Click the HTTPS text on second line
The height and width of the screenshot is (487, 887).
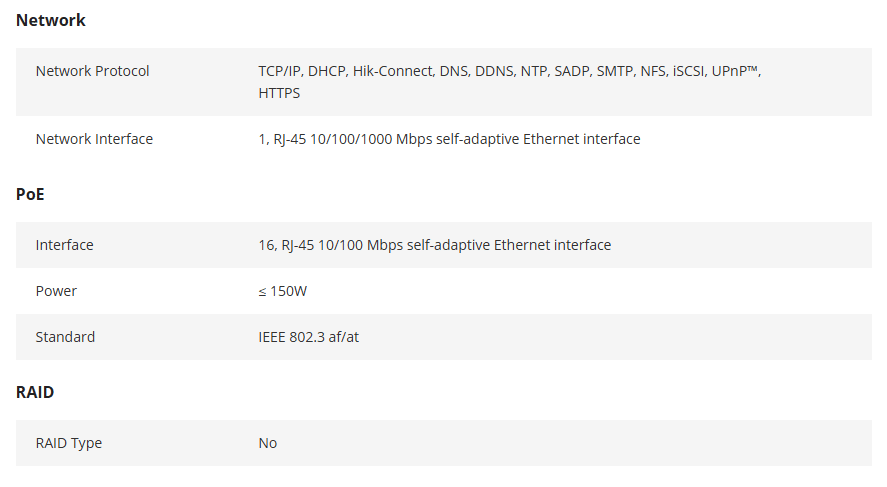(279, 93)
